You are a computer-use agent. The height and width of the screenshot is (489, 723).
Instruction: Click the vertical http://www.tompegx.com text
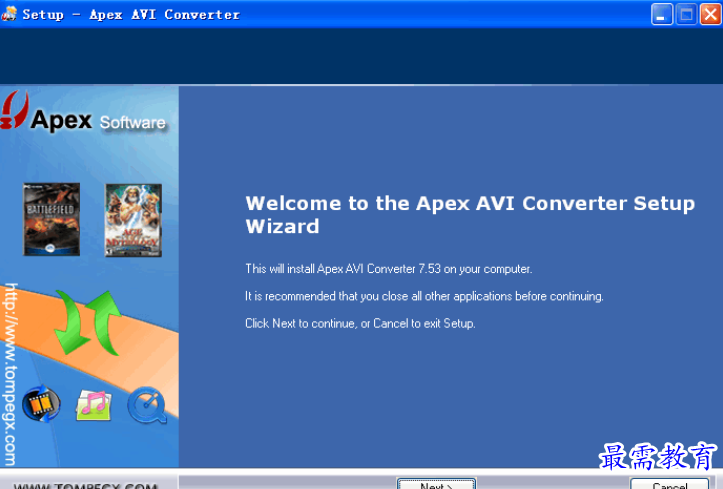point(10,374)
